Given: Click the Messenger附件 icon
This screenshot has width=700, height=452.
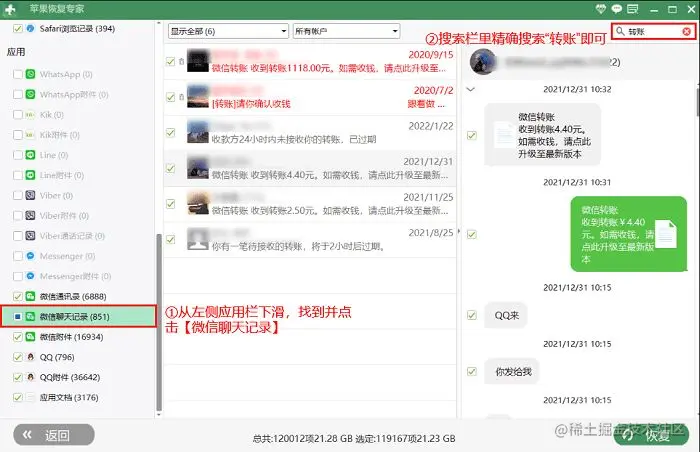Looking at the screenshot, I should pyautogui.click(x=30, y=276).
